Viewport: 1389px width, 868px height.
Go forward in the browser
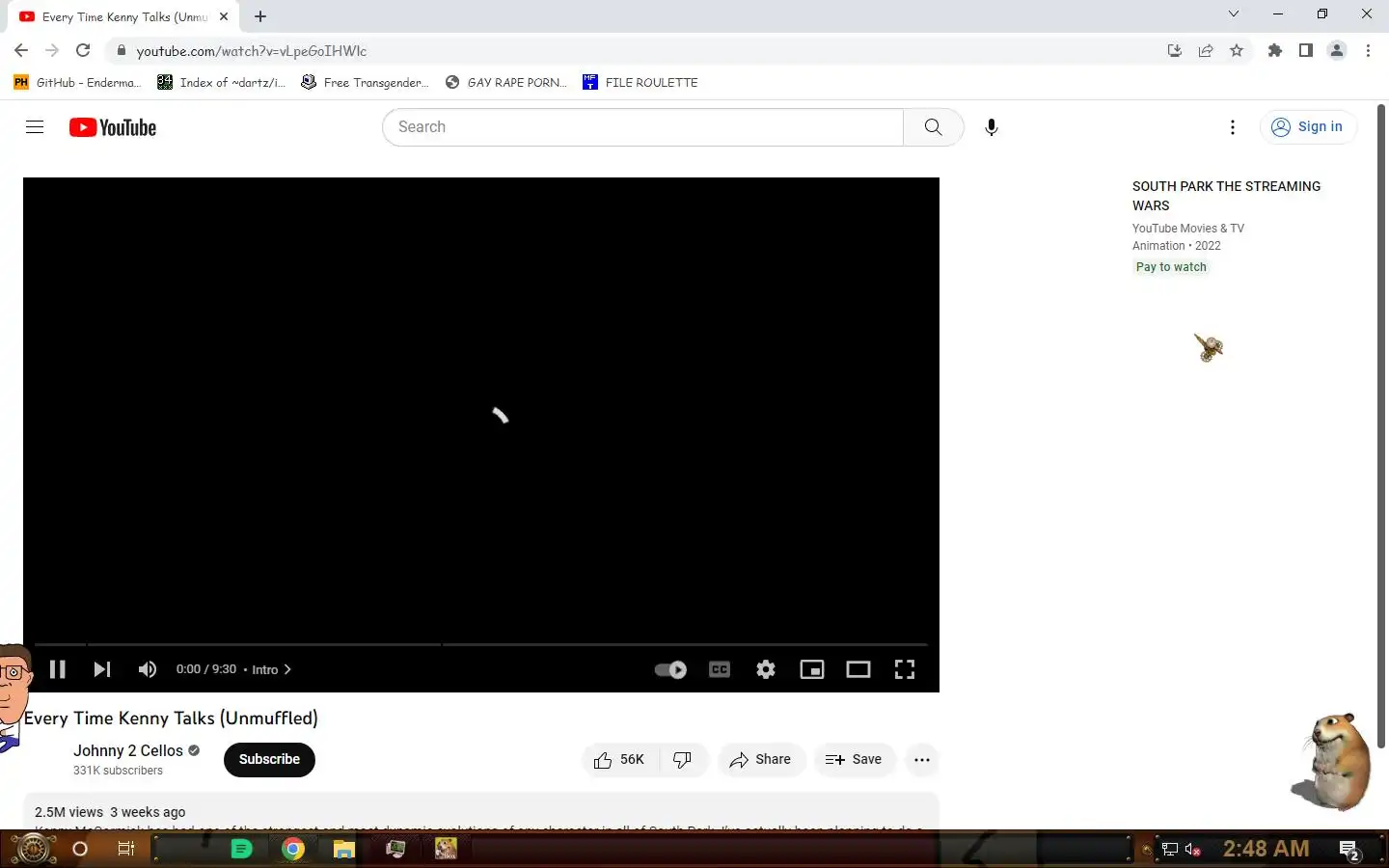point(52,50)
